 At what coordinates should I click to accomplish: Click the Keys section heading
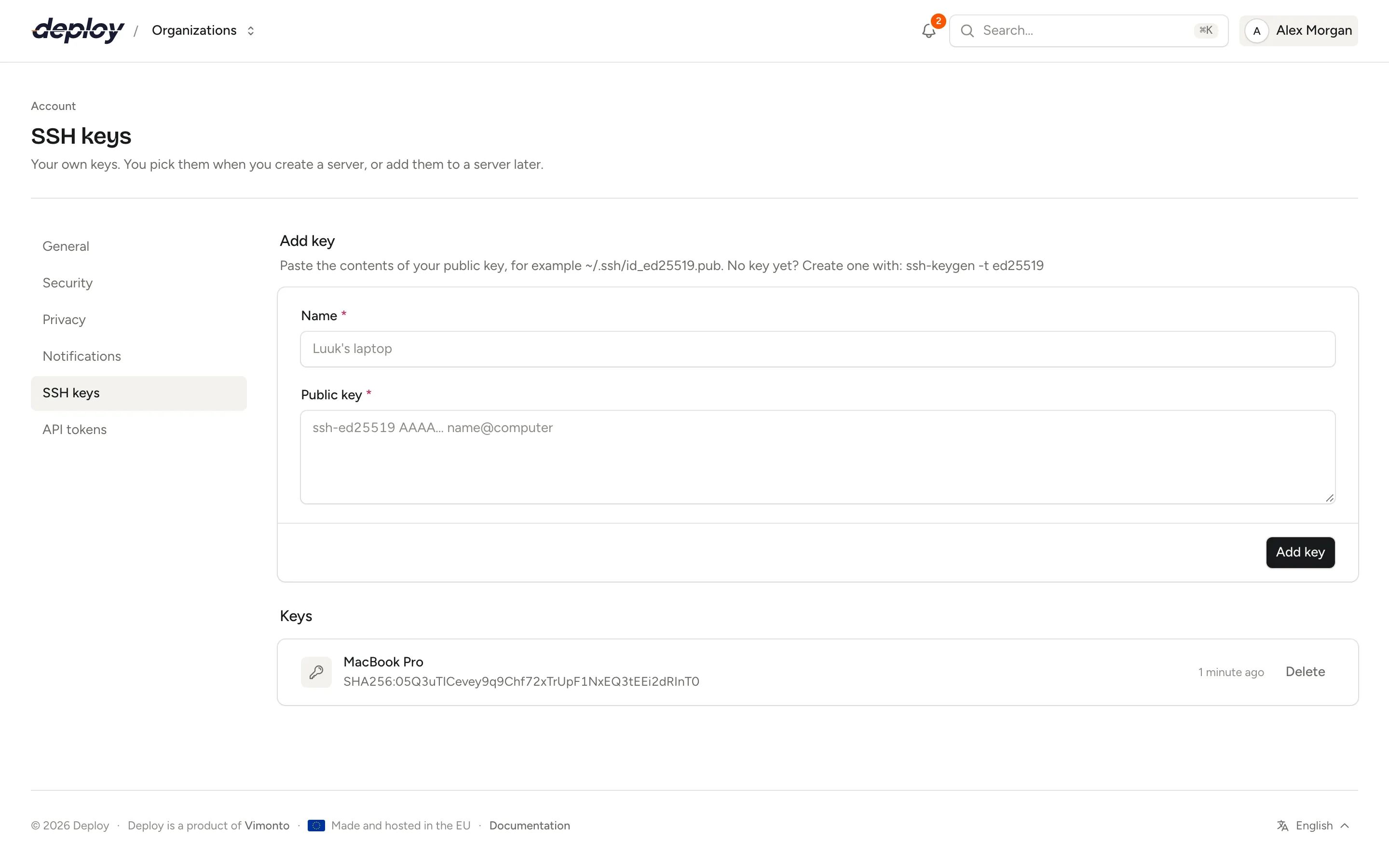[296, 616]
